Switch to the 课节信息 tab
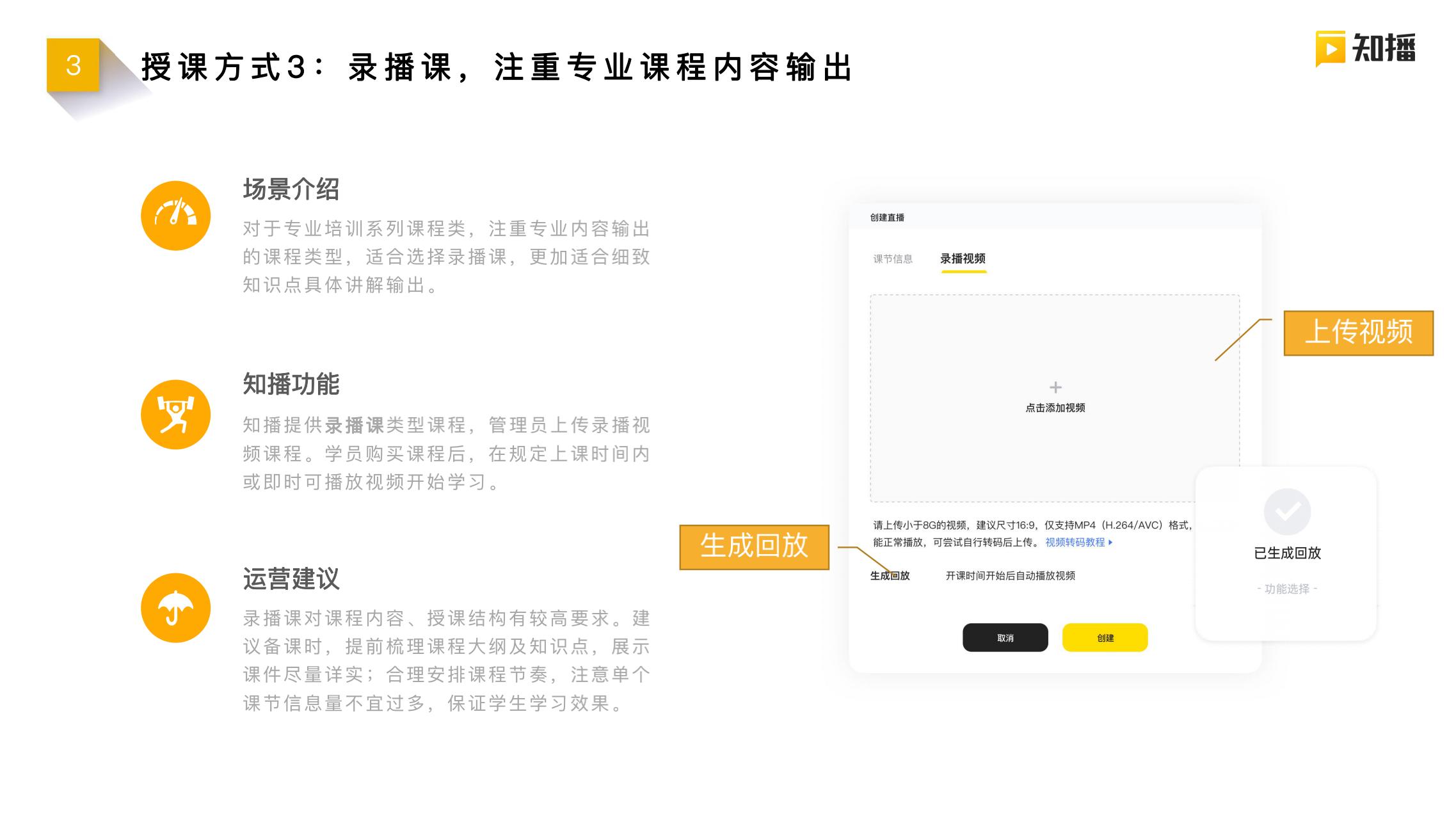1456x819 pixels. tap(893, 258)
